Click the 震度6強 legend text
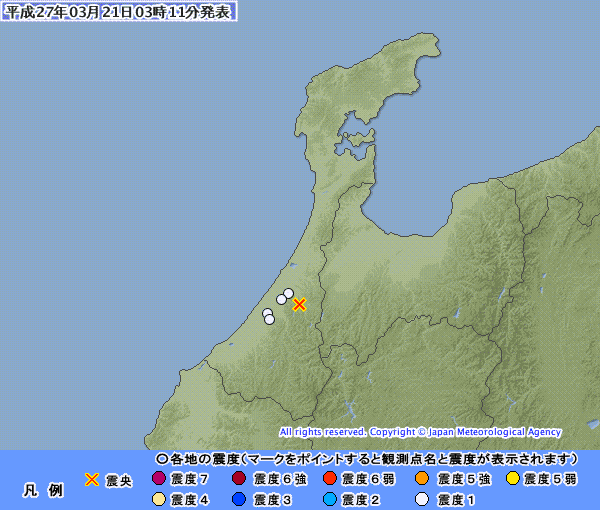 coord(280,479)
